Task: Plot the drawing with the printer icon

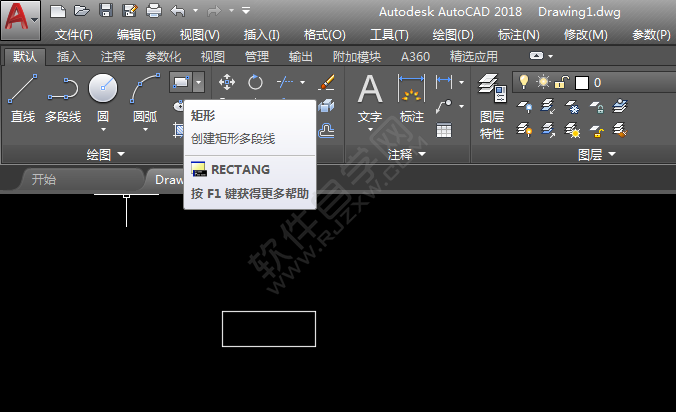Action: 153,10
